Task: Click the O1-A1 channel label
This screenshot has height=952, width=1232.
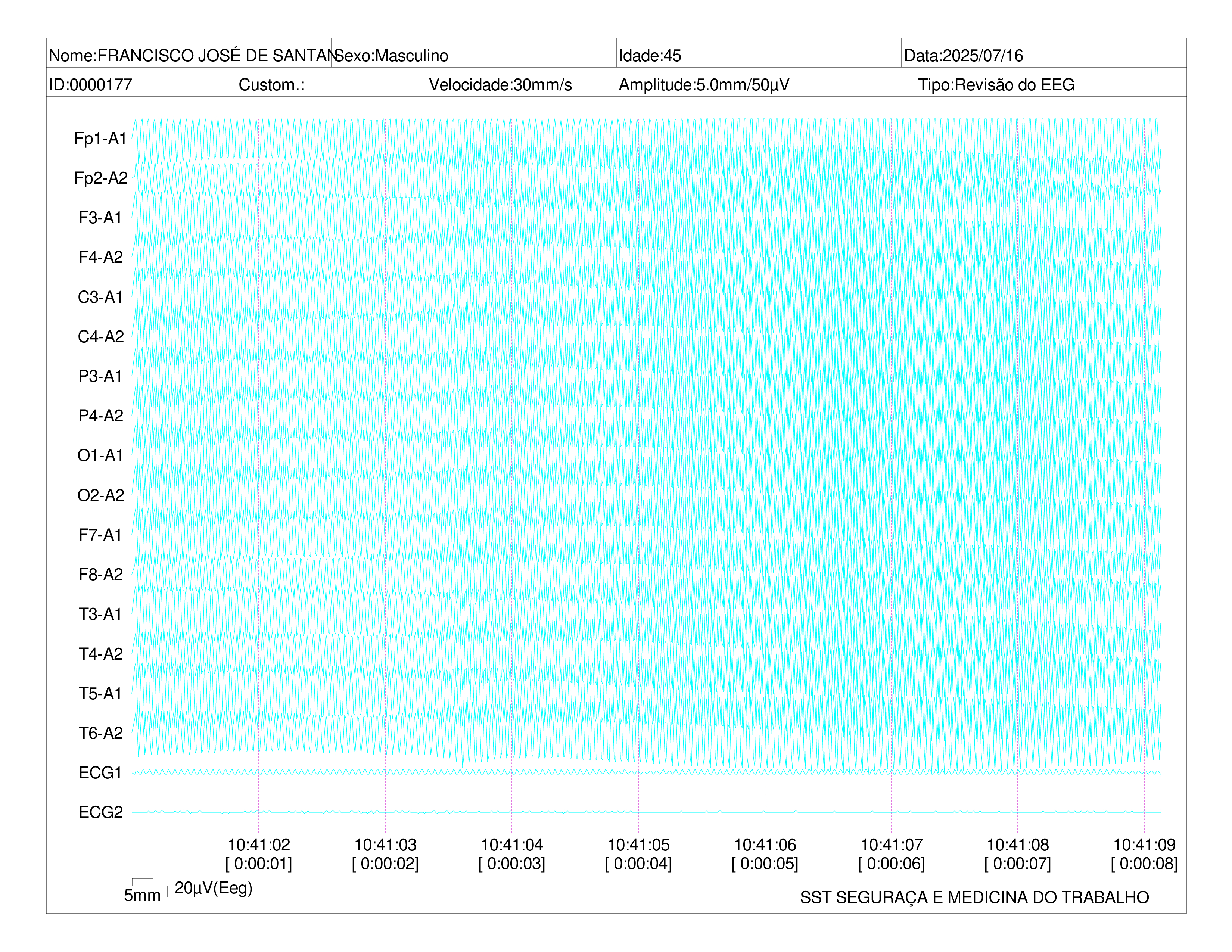Action: pos(100,455)
